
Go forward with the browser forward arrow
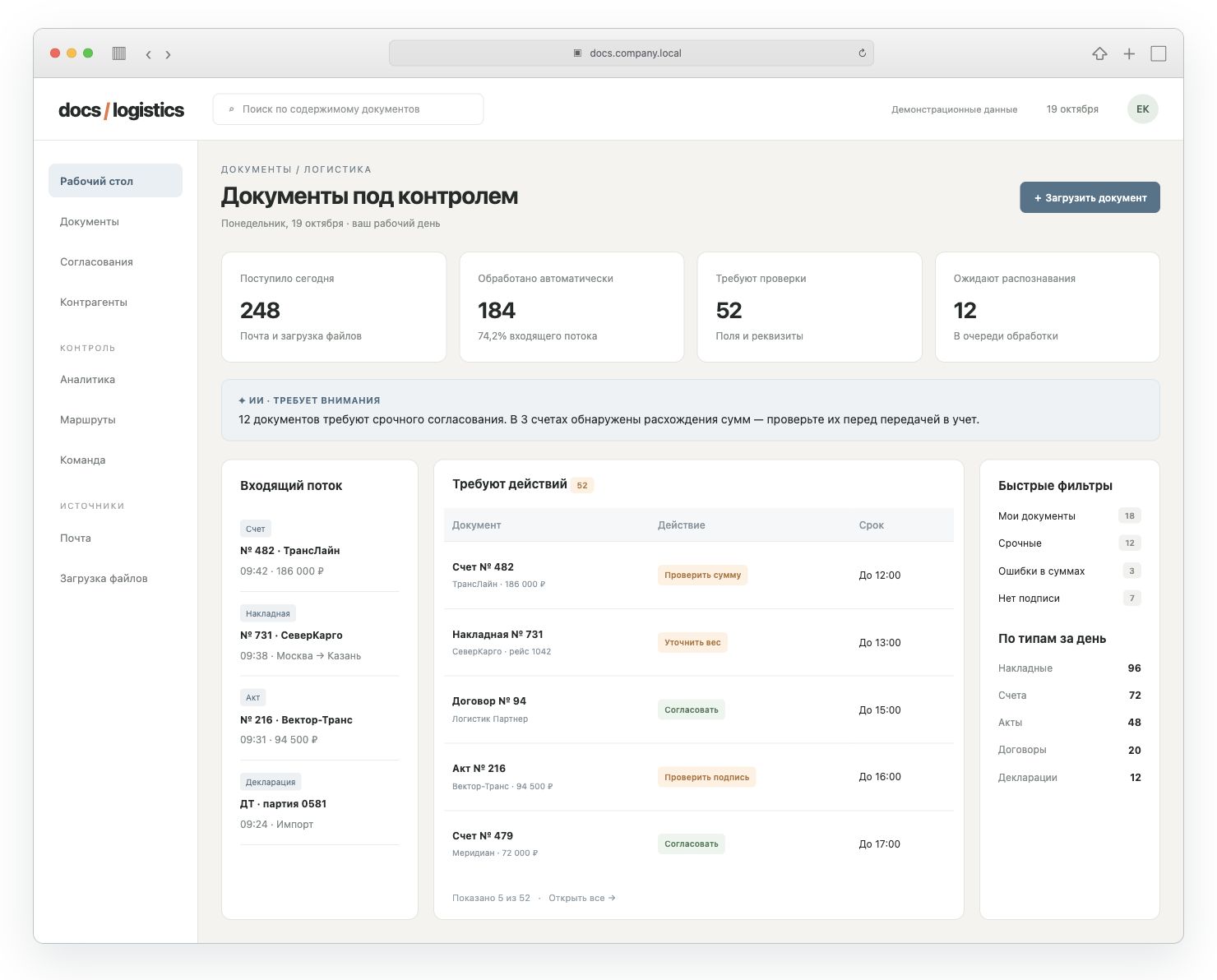tap(168, 54)
